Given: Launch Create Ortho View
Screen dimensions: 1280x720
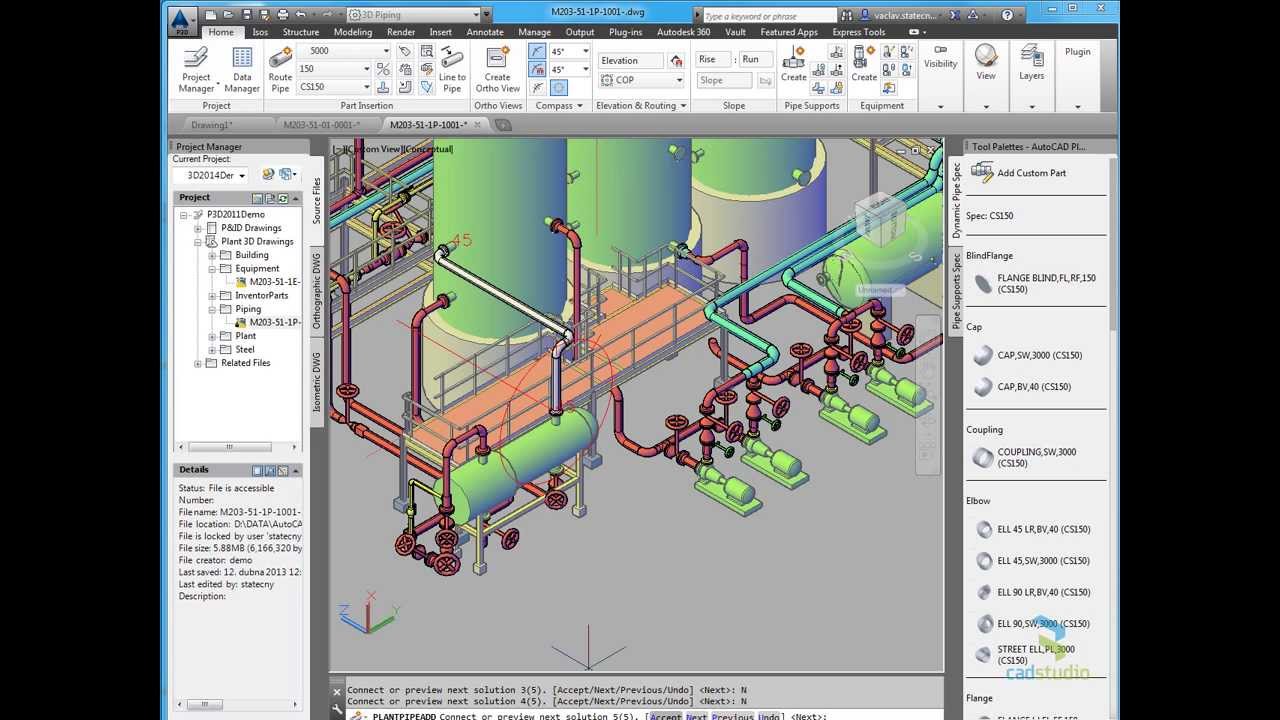Looking at the screenshot, I should coord(497,69).
